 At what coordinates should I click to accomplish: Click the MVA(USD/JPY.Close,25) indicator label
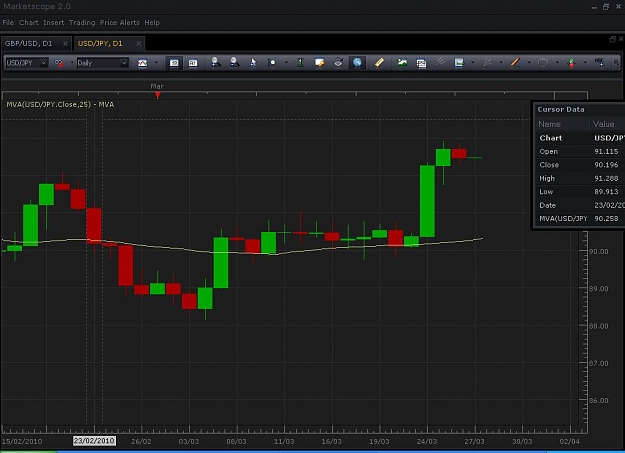click(x=60, y=104)
